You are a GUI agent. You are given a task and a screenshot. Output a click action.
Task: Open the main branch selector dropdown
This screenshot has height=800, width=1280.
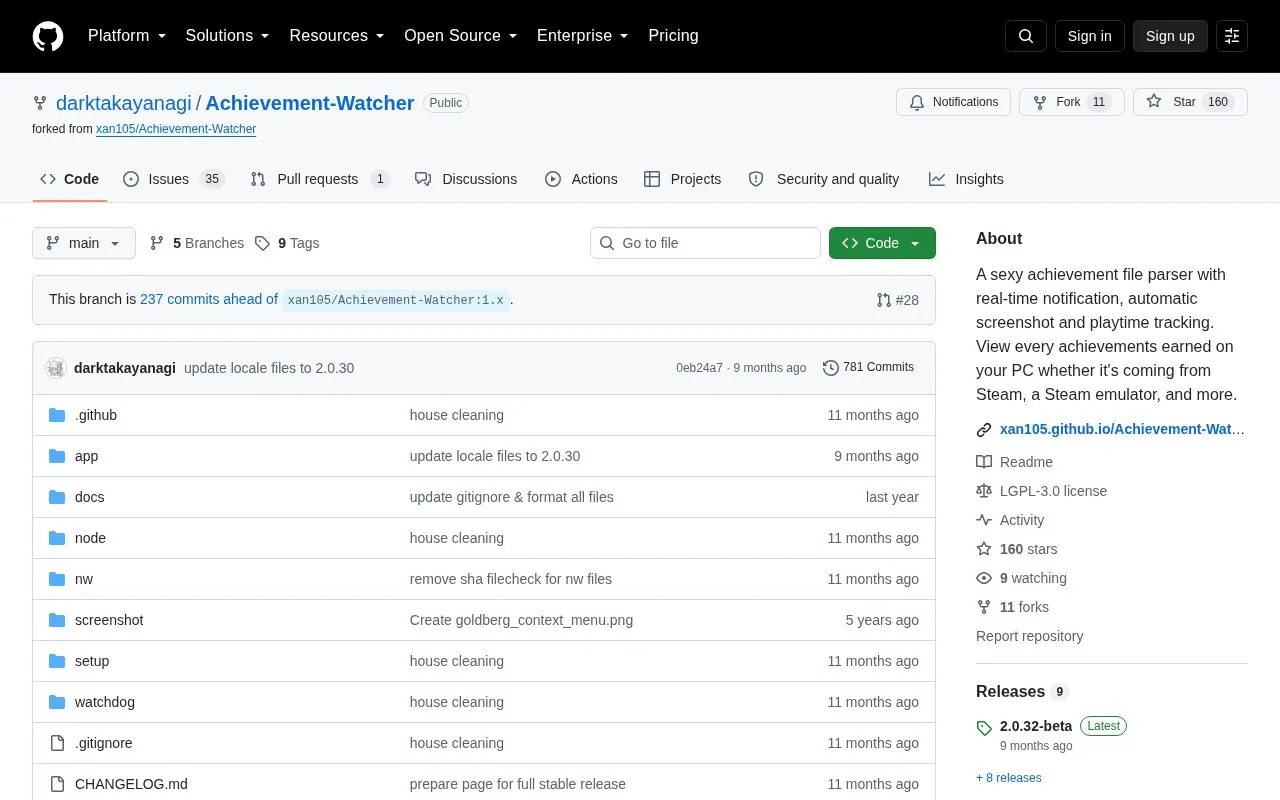click(84, 243)
